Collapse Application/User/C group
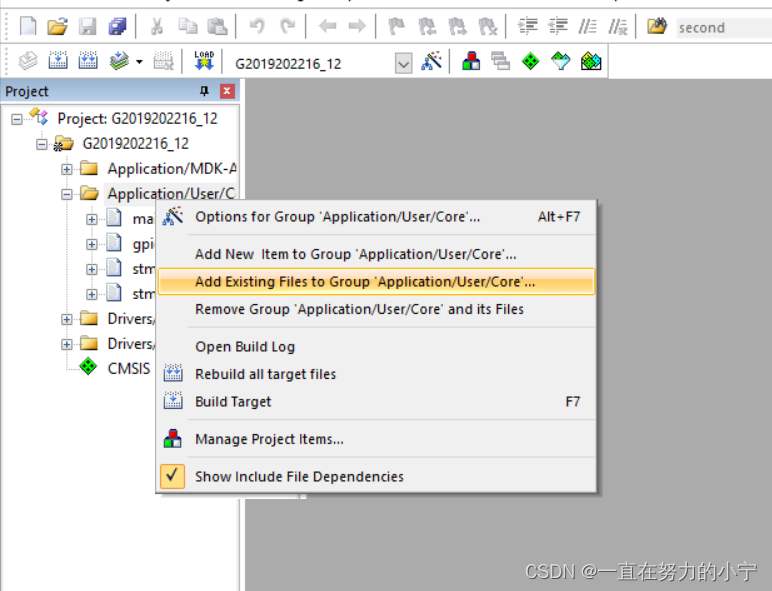 [x=67, y=195]
